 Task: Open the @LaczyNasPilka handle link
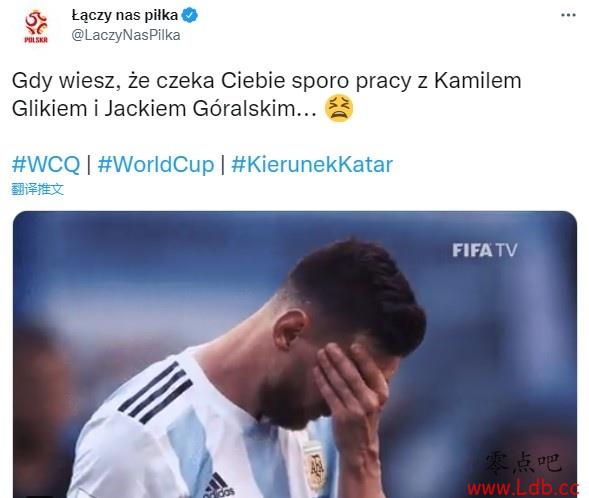pos(125,35)
